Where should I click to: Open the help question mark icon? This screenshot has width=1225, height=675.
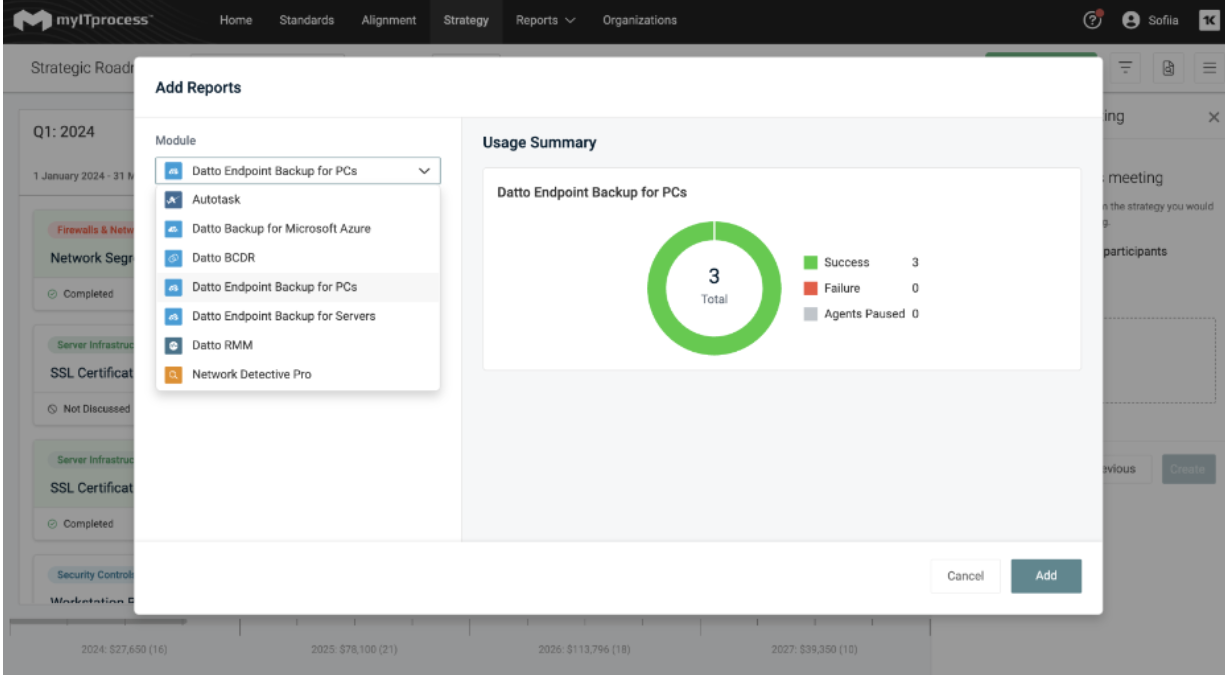[x=1093, y=20]
